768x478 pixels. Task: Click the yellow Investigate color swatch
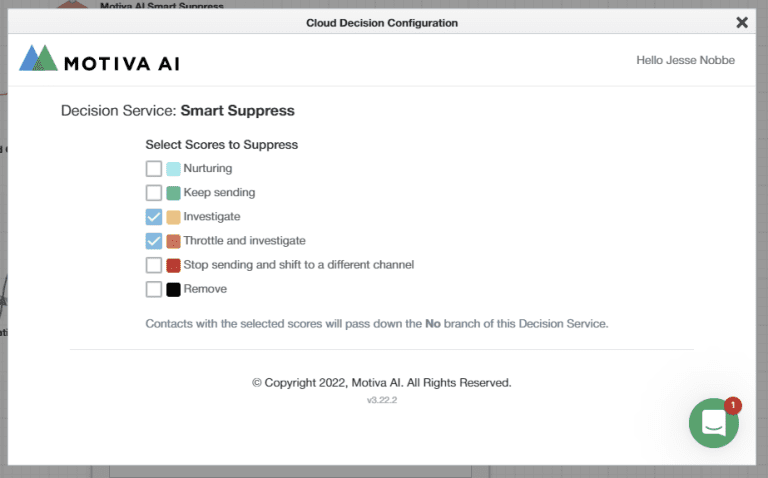click(x=173, y=217)
